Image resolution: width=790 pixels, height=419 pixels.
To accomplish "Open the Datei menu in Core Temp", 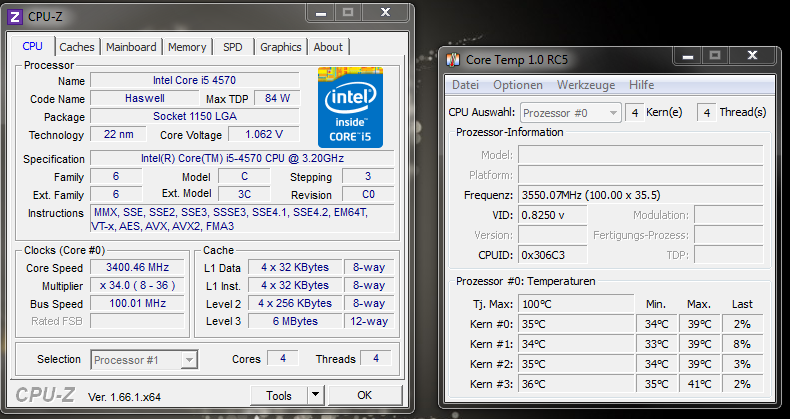I will [465, 85].
